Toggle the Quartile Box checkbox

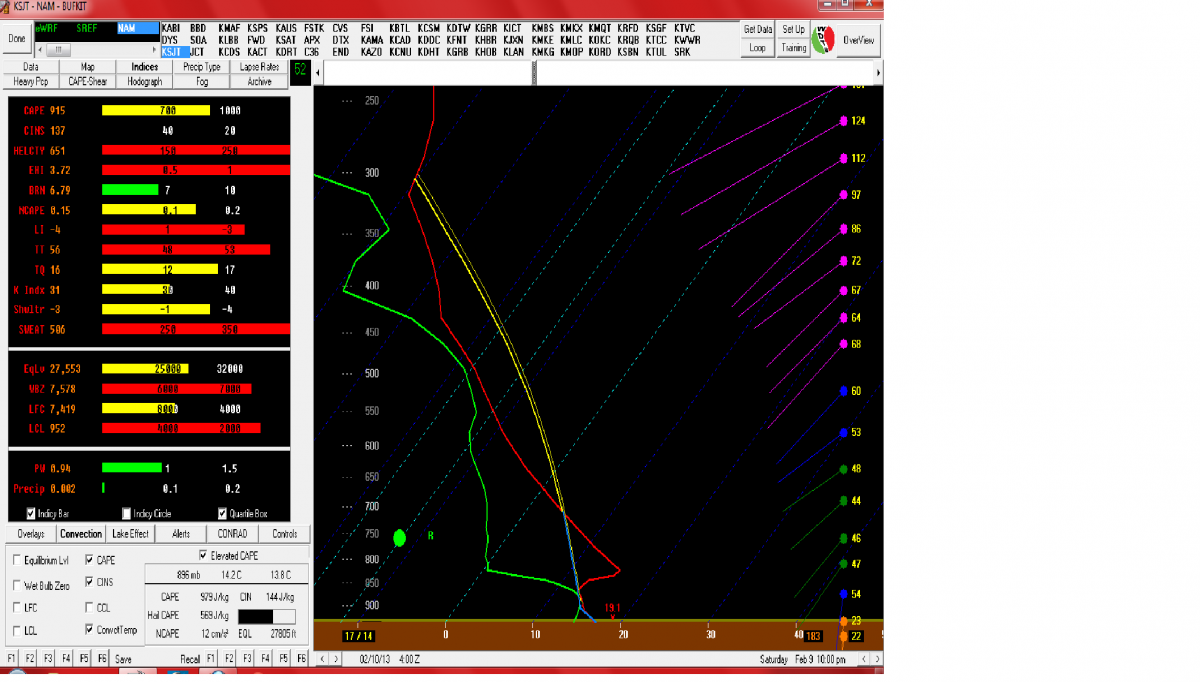(x=222, y=514)
